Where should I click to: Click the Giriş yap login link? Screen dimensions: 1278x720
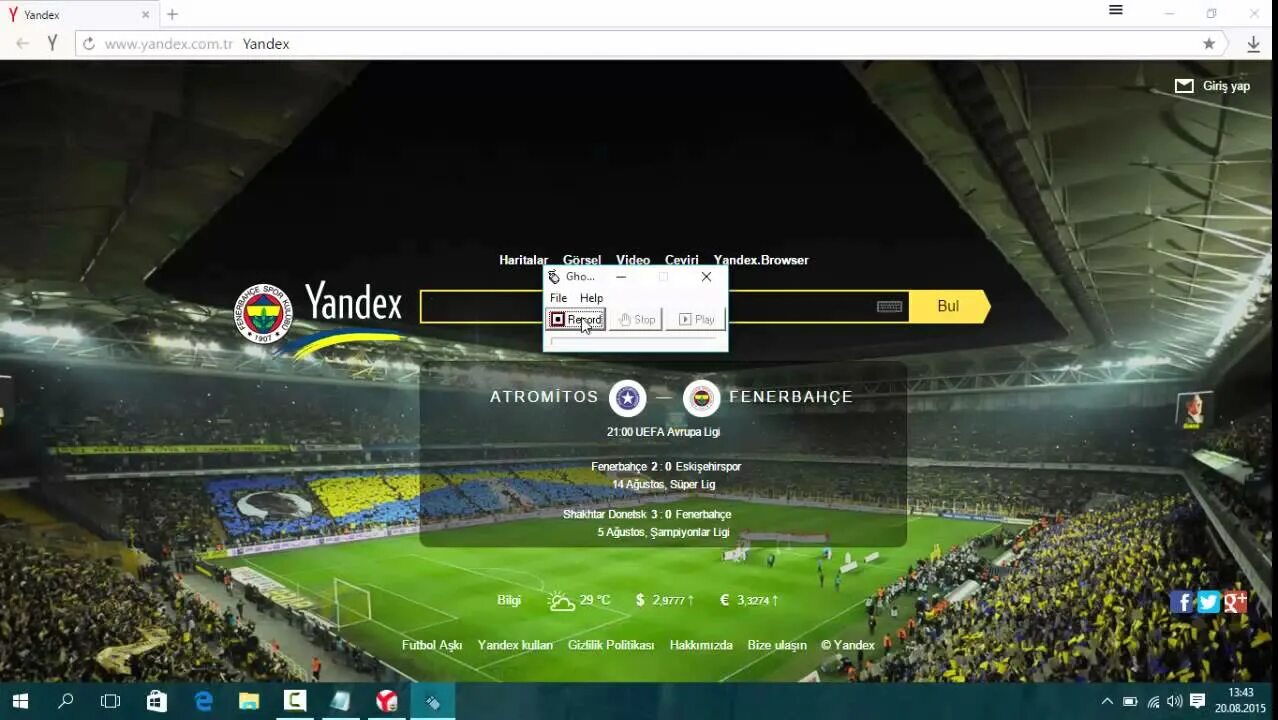(x=1226, y=86)
